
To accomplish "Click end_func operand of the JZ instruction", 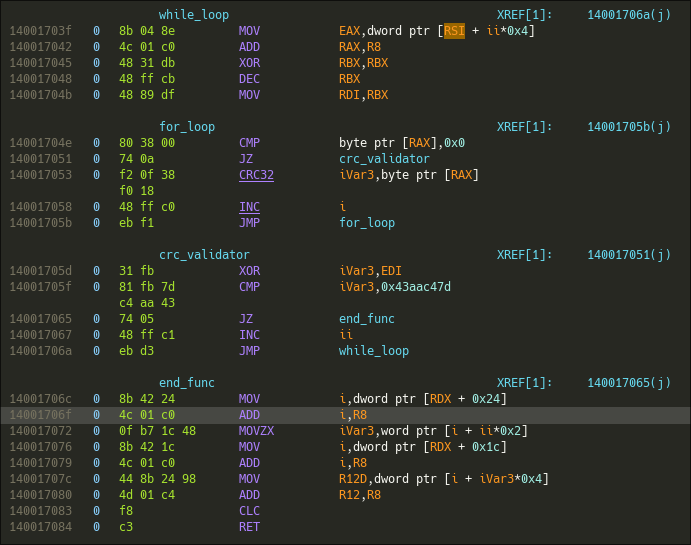I will click(367, 319).
